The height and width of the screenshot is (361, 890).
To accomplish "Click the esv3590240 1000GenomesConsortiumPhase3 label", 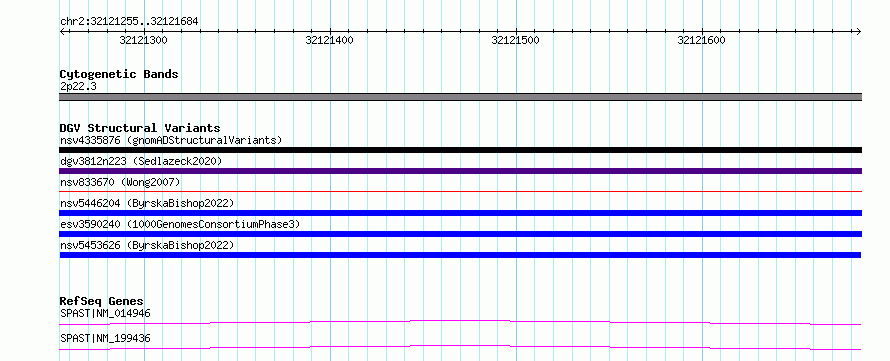I will click(x=180, y=224).
